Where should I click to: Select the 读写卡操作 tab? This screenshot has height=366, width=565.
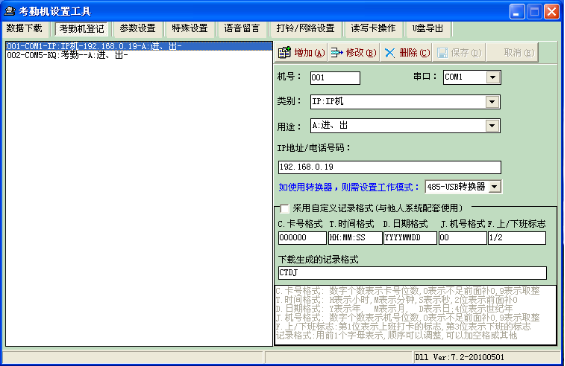click(373, 28)
